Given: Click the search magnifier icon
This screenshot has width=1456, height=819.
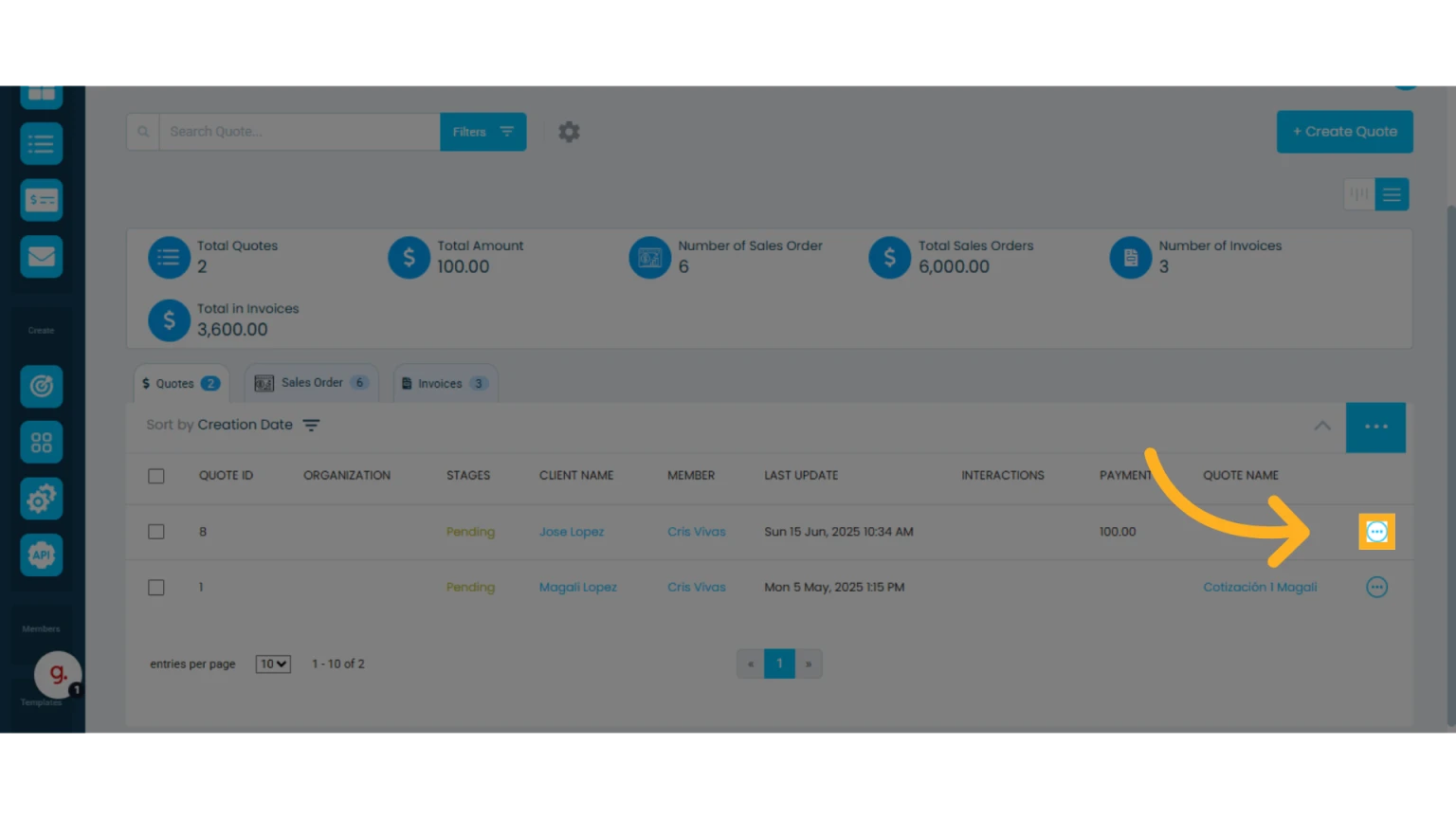Looking at the screenshot, I should pyautogui.click(x=142, y=132).
